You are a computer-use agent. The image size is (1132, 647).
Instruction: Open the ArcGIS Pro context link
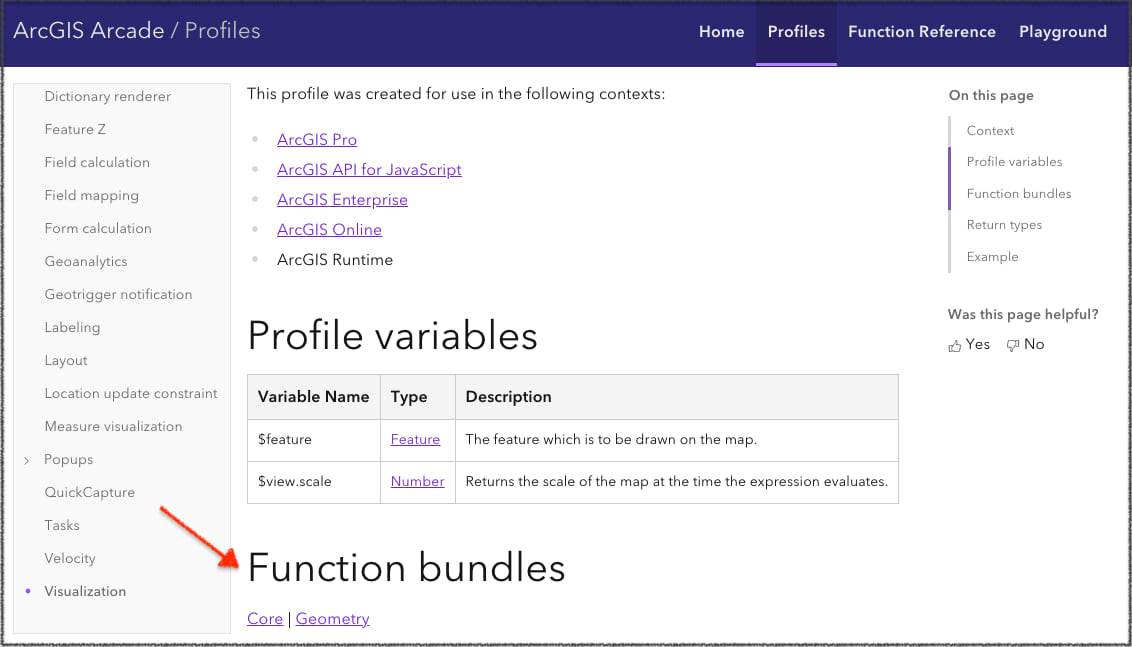pyautogui.click(x=317, y=139)
